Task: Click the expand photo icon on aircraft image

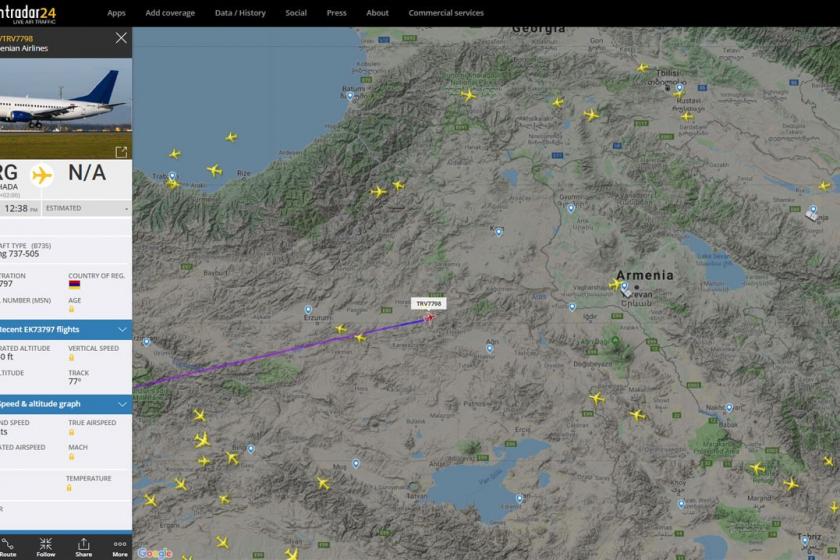Action: [x=122, y=152]
